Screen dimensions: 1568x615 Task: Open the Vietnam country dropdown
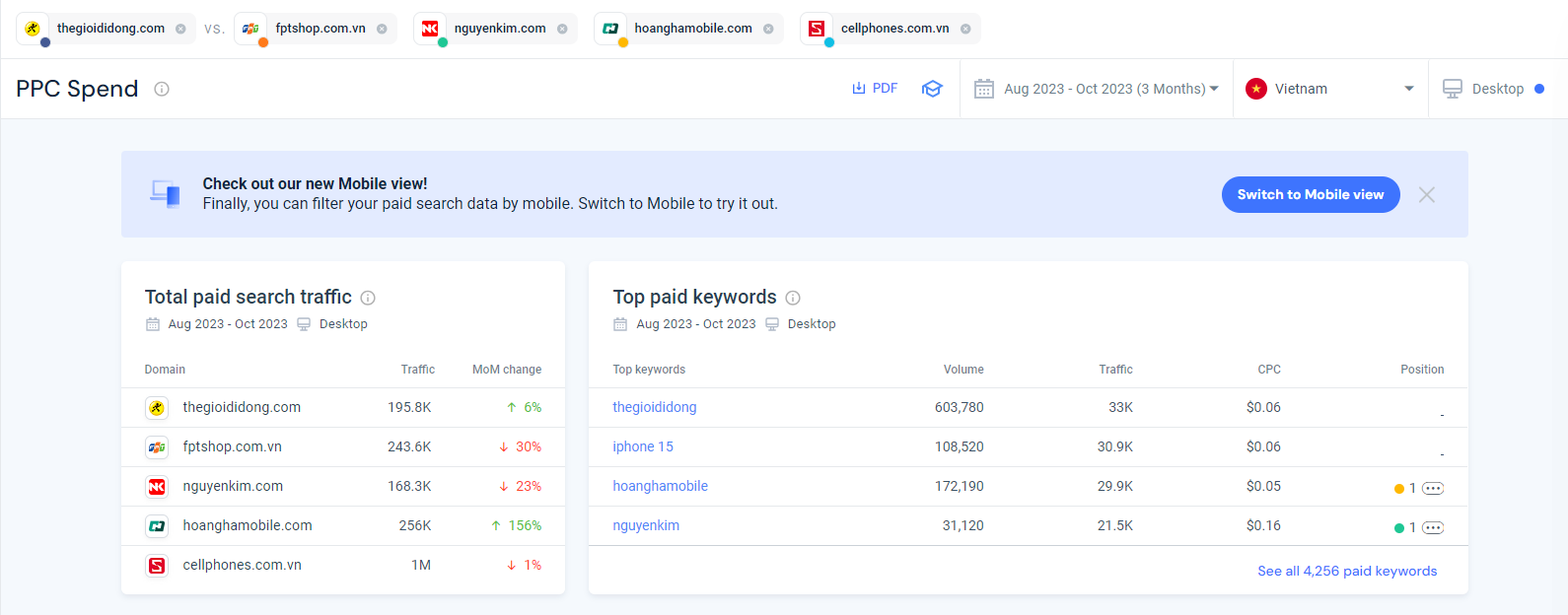tap(1330, 89)
